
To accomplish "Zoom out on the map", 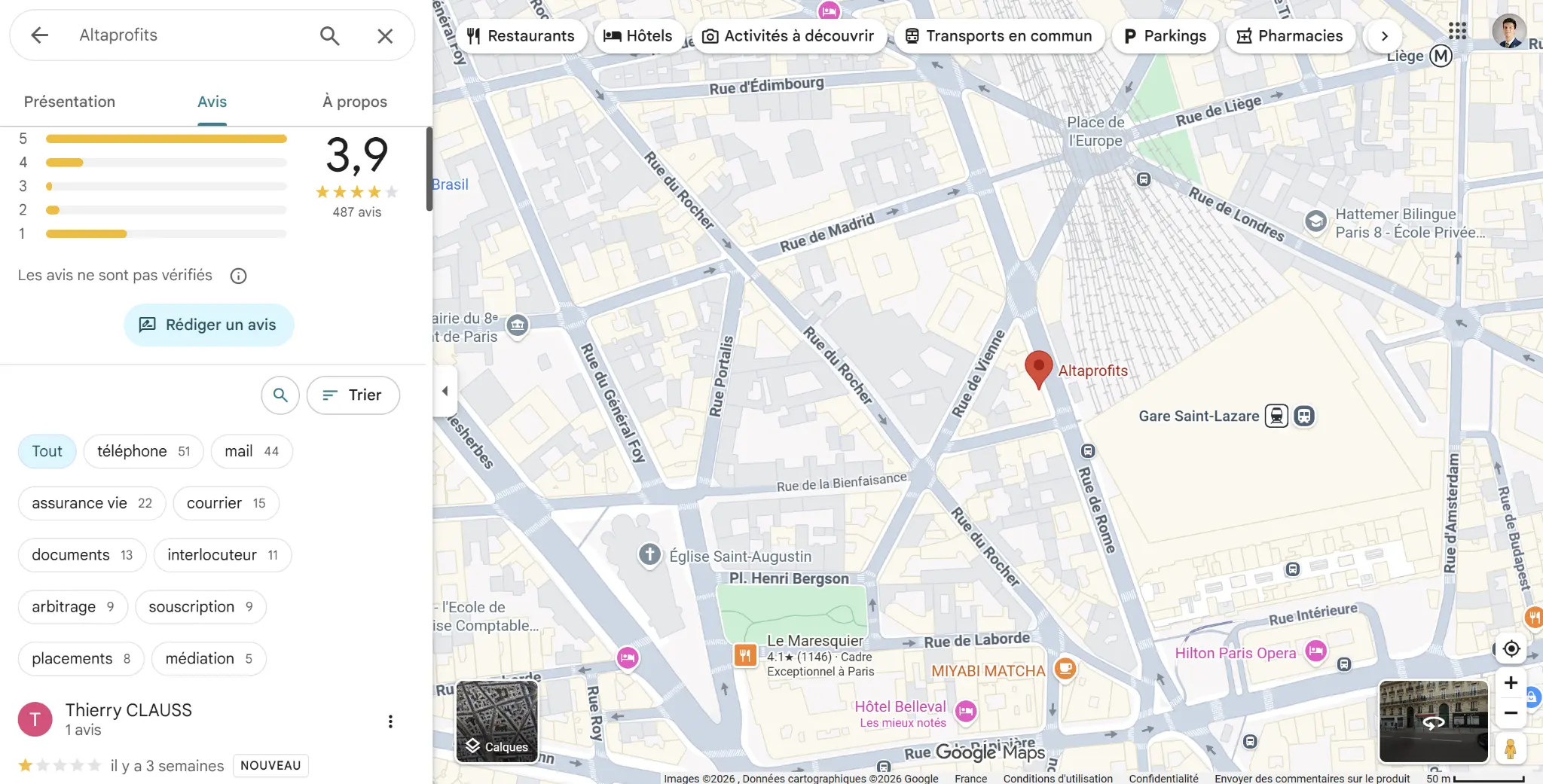I will 1511,713.
